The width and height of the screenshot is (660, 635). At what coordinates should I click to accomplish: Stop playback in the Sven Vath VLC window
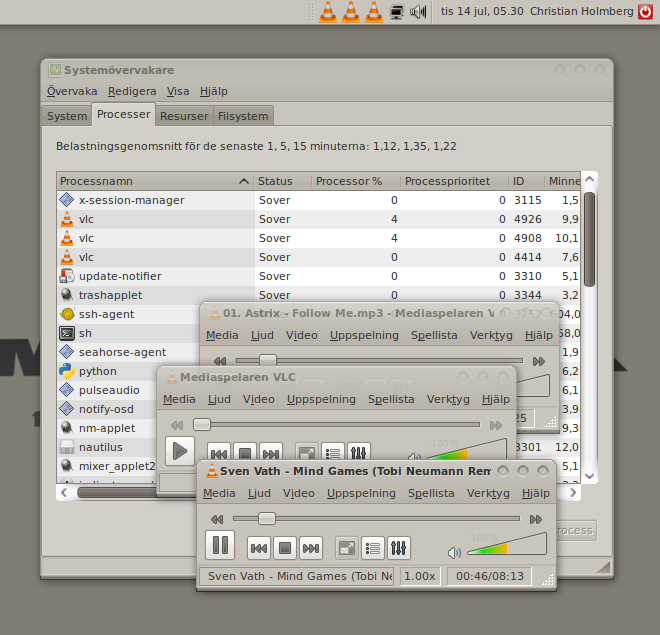pos(285,548)
